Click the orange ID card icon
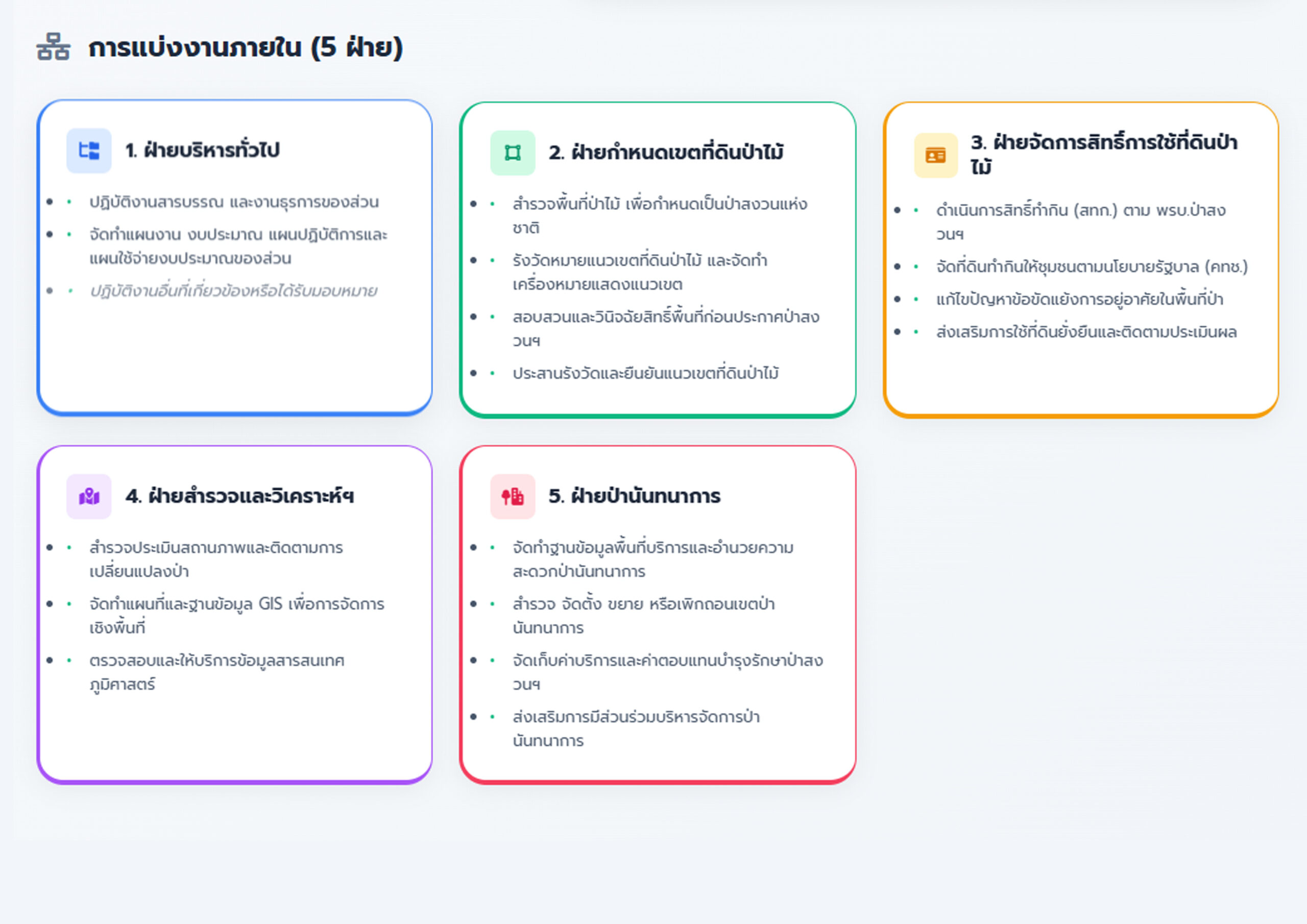 coord(935,155)
